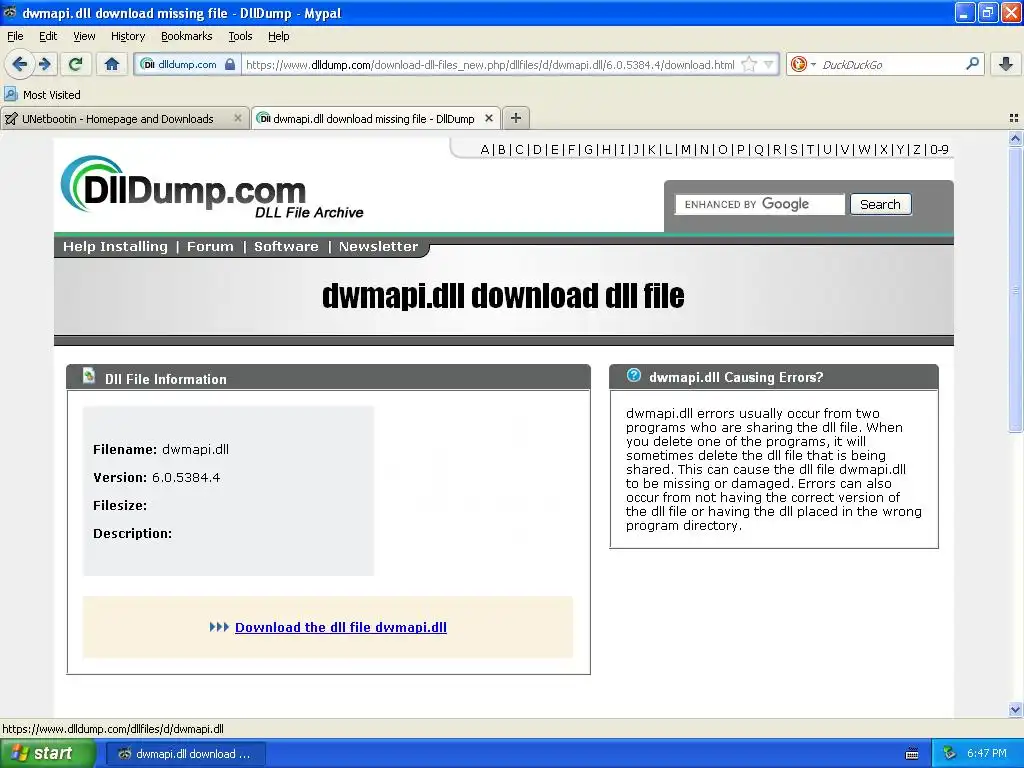
Task: Click the vertical scrollbar thumb
Action: [1015, 289]
